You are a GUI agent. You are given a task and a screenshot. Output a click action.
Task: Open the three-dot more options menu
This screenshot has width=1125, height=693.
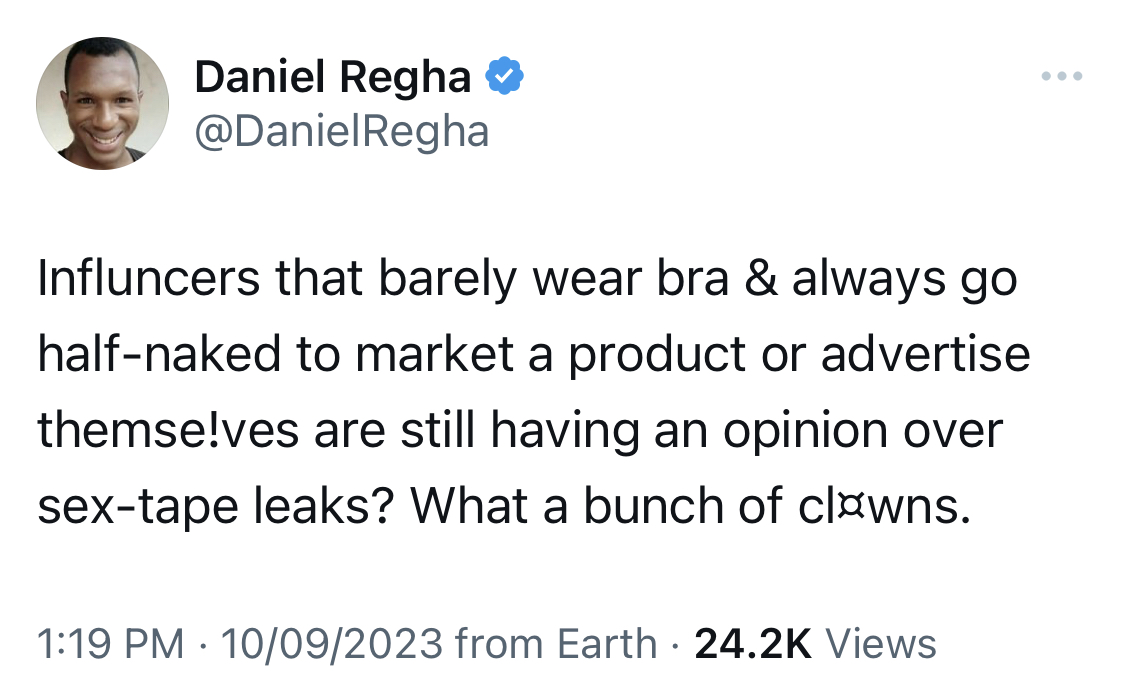[1062, 75]
